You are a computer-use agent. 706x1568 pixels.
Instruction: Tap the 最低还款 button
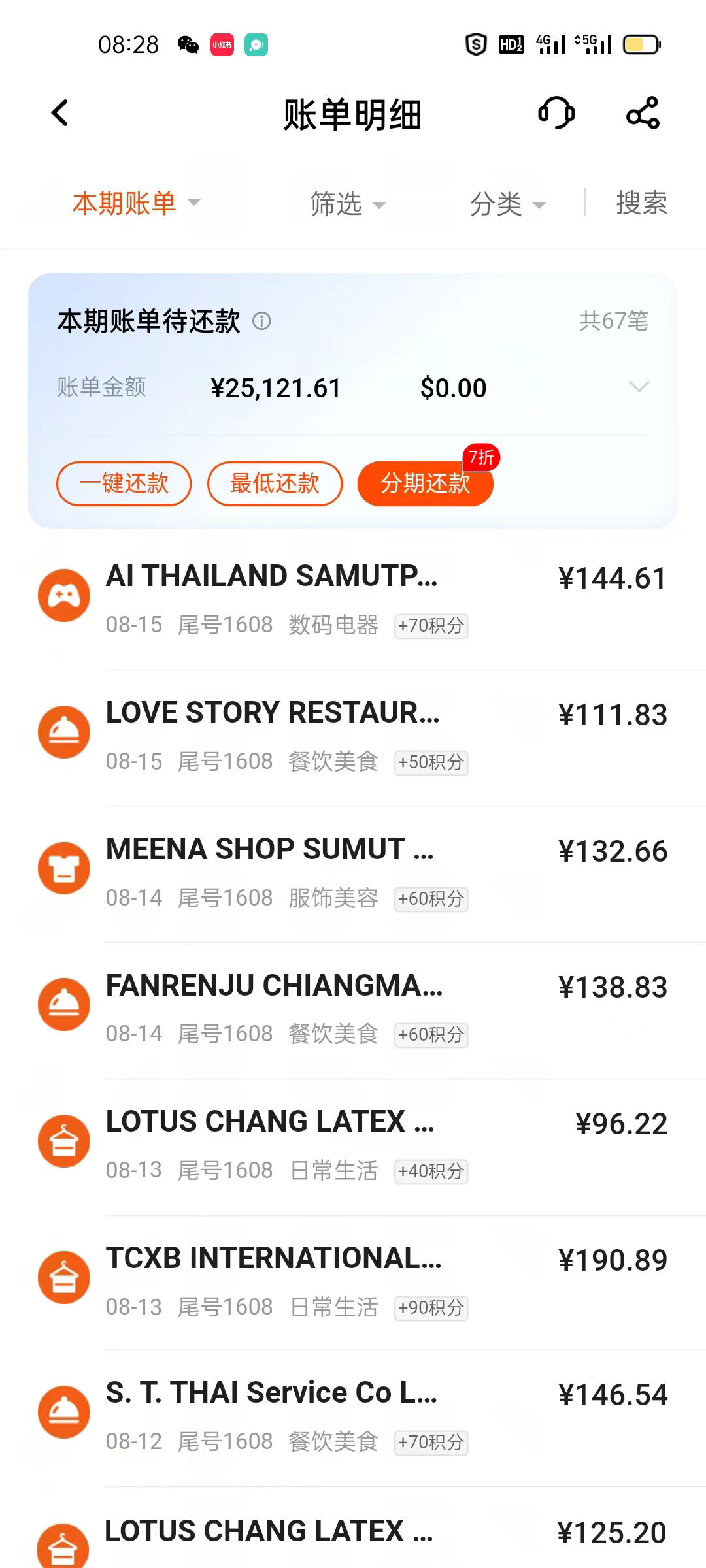[275, 483]
